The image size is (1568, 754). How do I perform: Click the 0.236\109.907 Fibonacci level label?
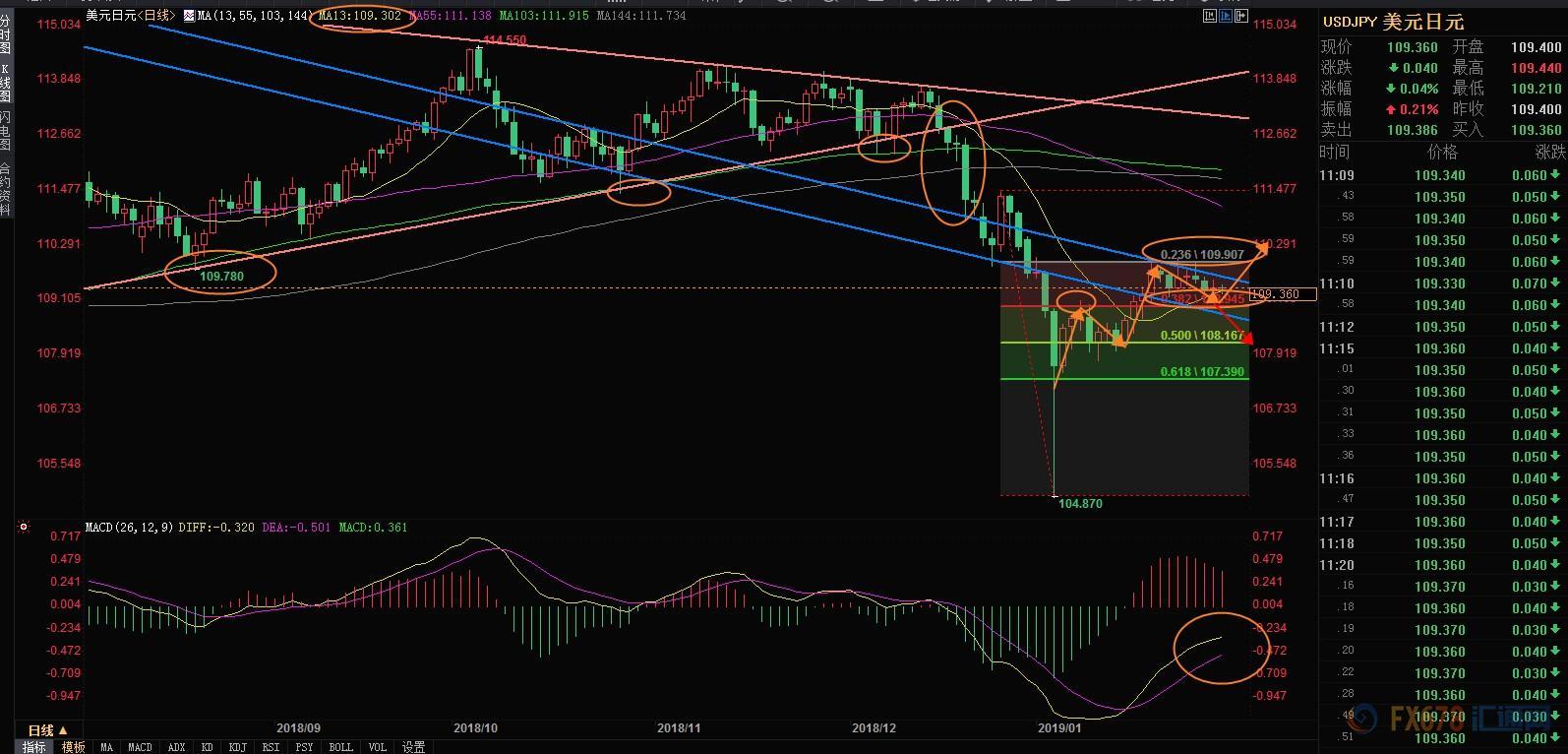(x=1202, y=254)
